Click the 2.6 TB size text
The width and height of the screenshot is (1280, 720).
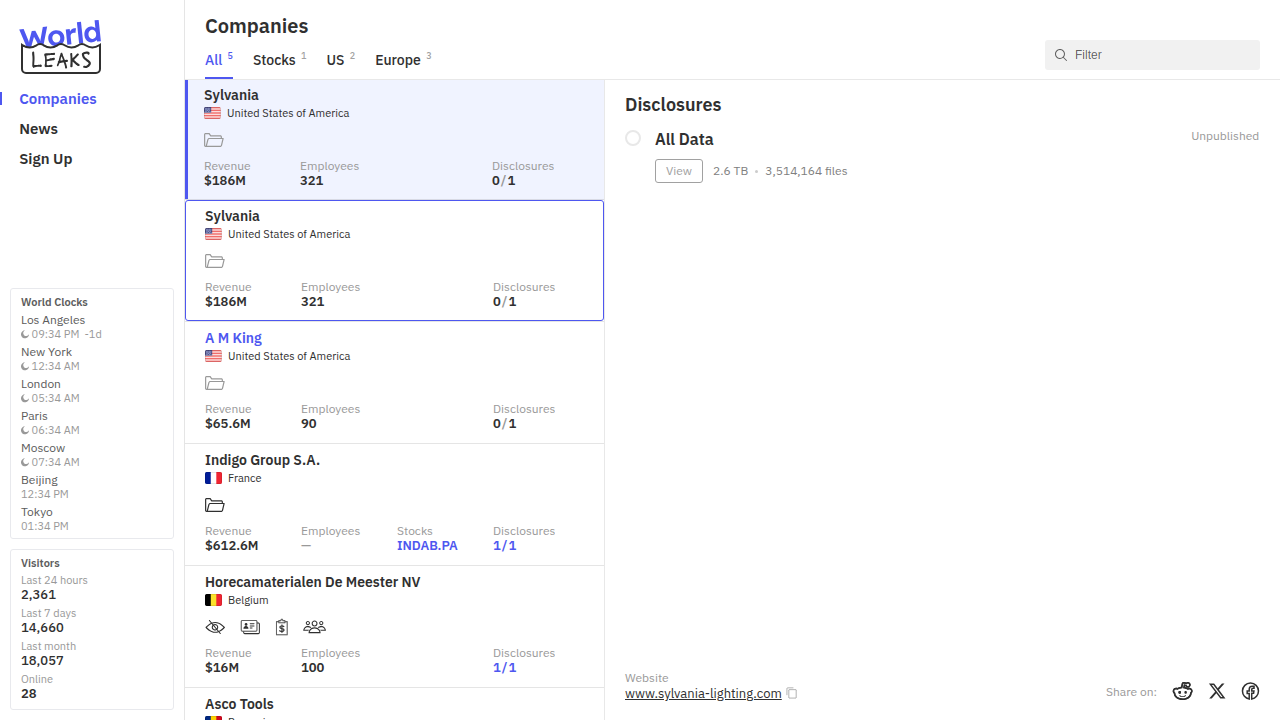[x=730, y=171]
